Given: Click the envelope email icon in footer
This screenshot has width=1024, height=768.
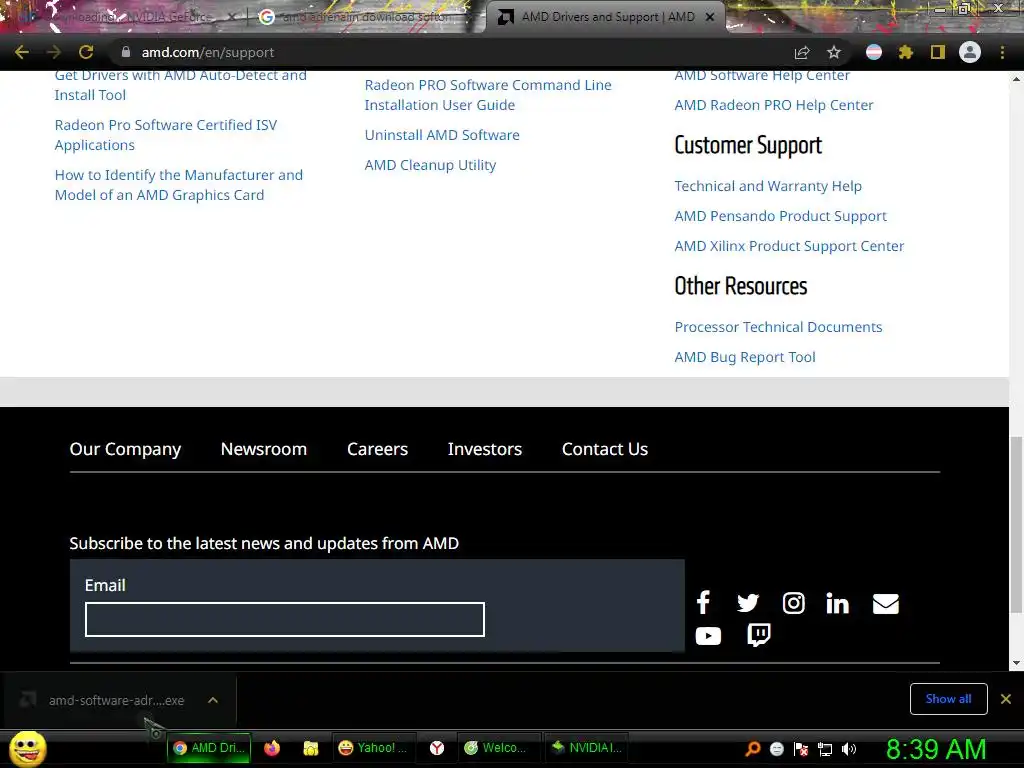Looking at the screenshot, I should (886, 603).
